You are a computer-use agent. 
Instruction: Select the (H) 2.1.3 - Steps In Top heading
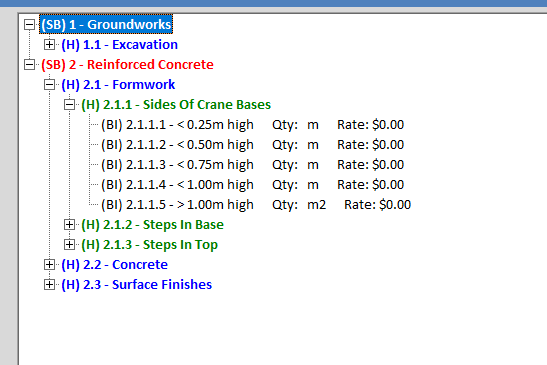[x=149, y=245]
